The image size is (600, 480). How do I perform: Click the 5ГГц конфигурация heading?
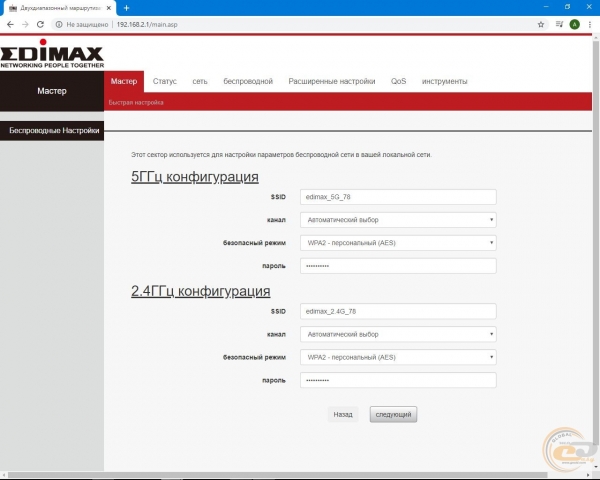pos(195,177)
